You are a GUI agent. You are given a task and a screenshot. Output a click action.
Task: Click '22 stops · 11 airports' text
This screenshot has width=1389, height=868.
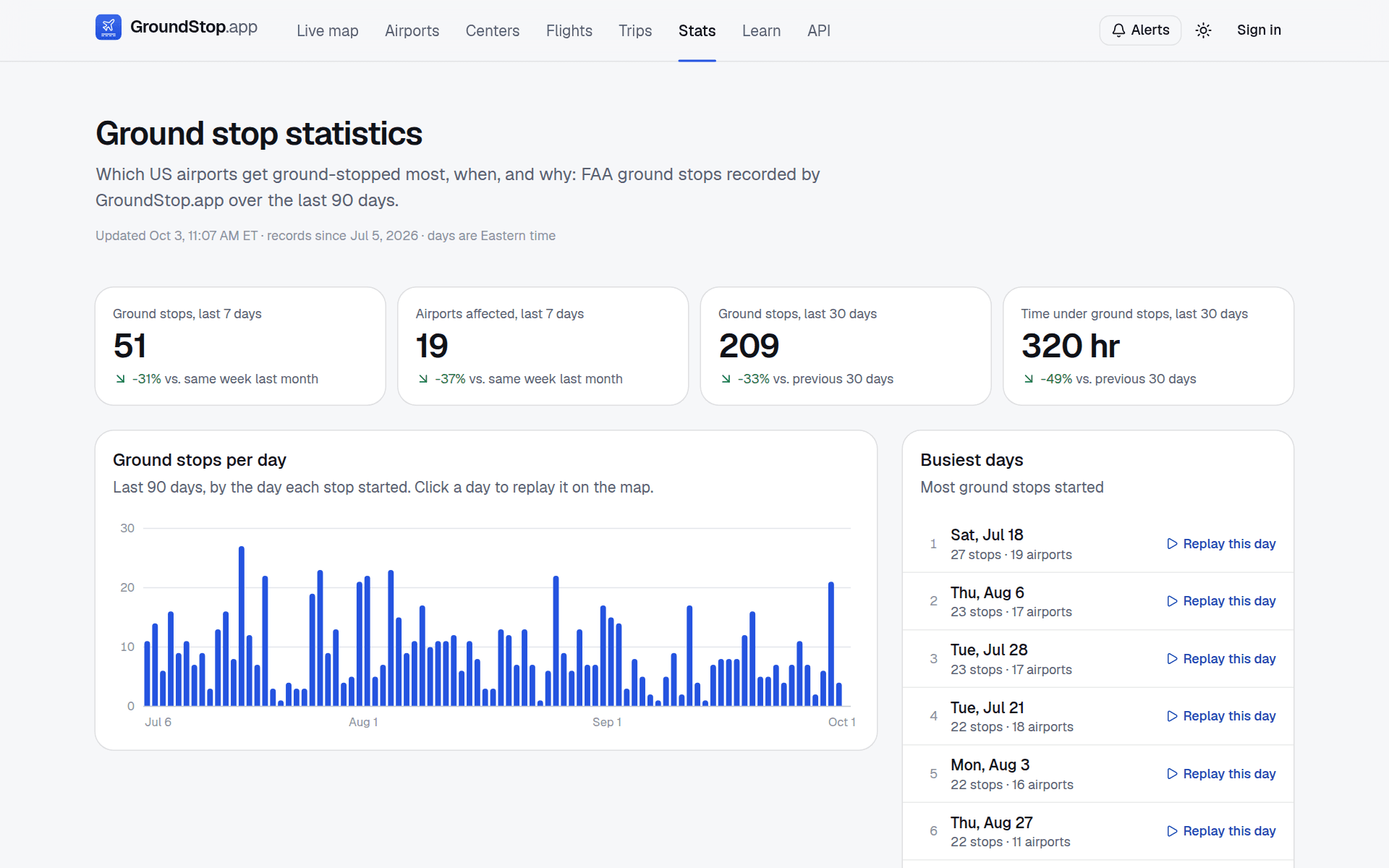point(1011,842)
